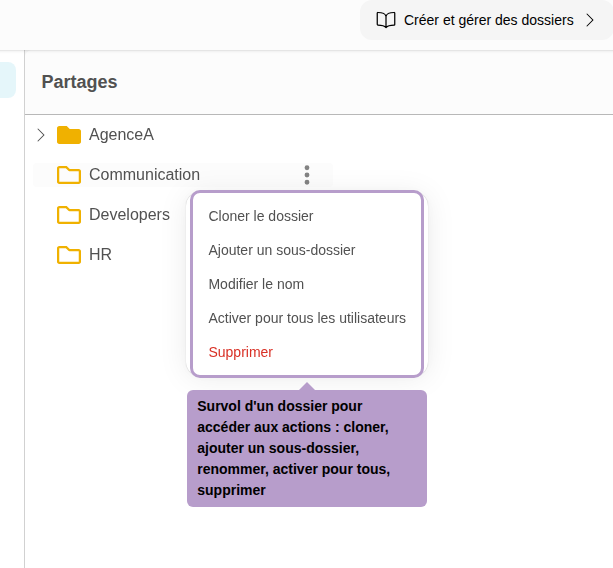This screenshot has width=613, height=568.
Task: Click the Developers folder icon
Action: tap(69, 215)
